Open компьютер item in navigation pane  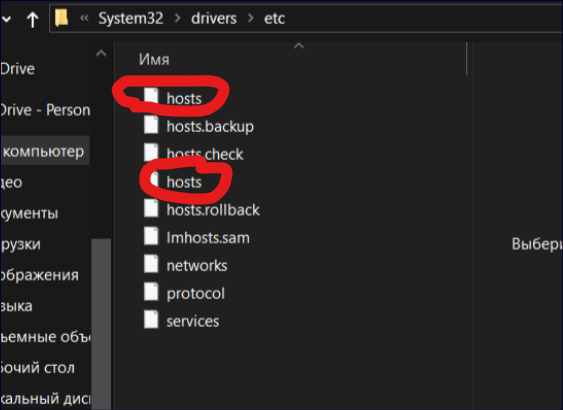point(43,151)
